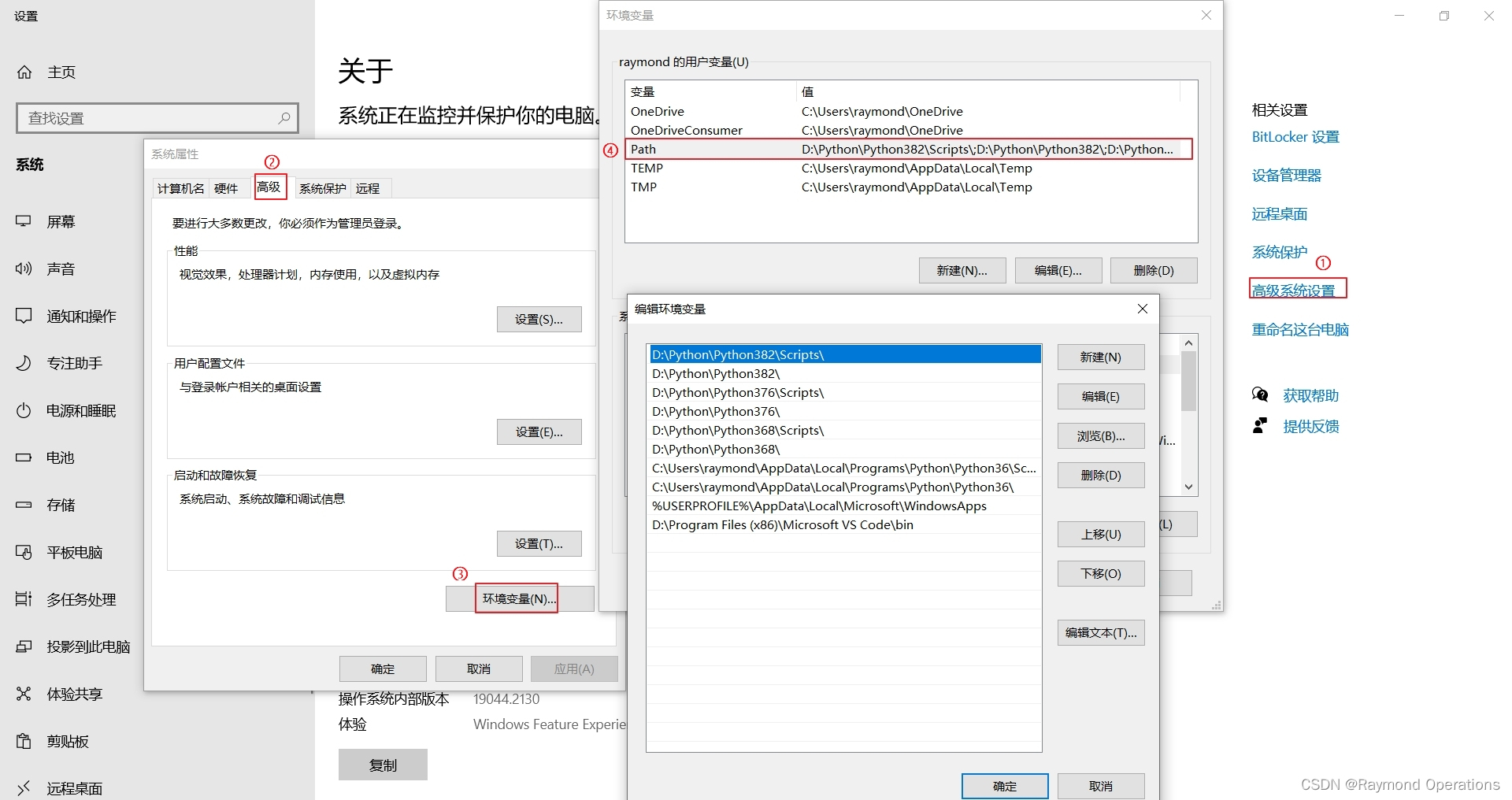Click 编辑文本(T)... button
This screenshot has width=1512, height=800.
click(1101, 632)
